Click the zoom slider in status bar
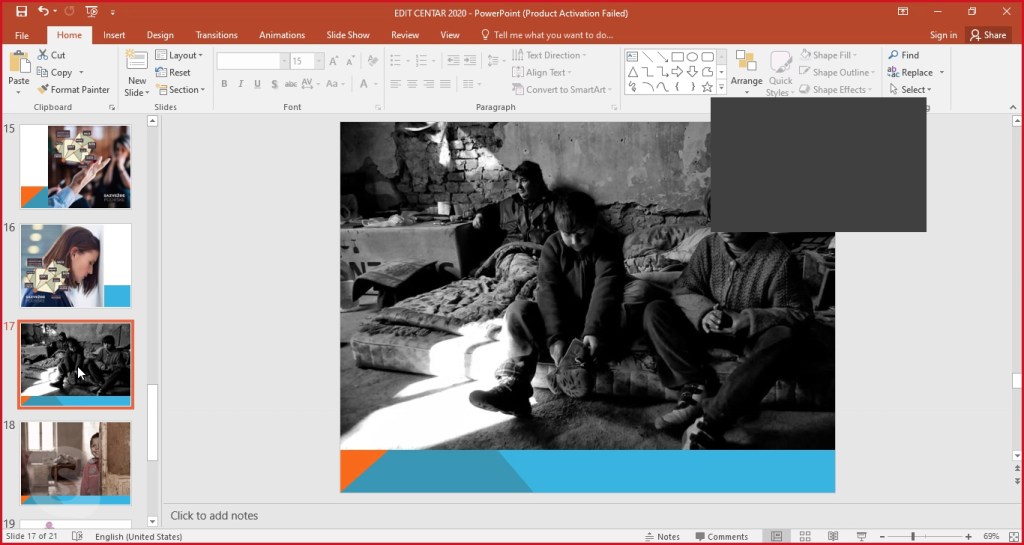Viewport: 1024px width, 545px height. (913, 537)
